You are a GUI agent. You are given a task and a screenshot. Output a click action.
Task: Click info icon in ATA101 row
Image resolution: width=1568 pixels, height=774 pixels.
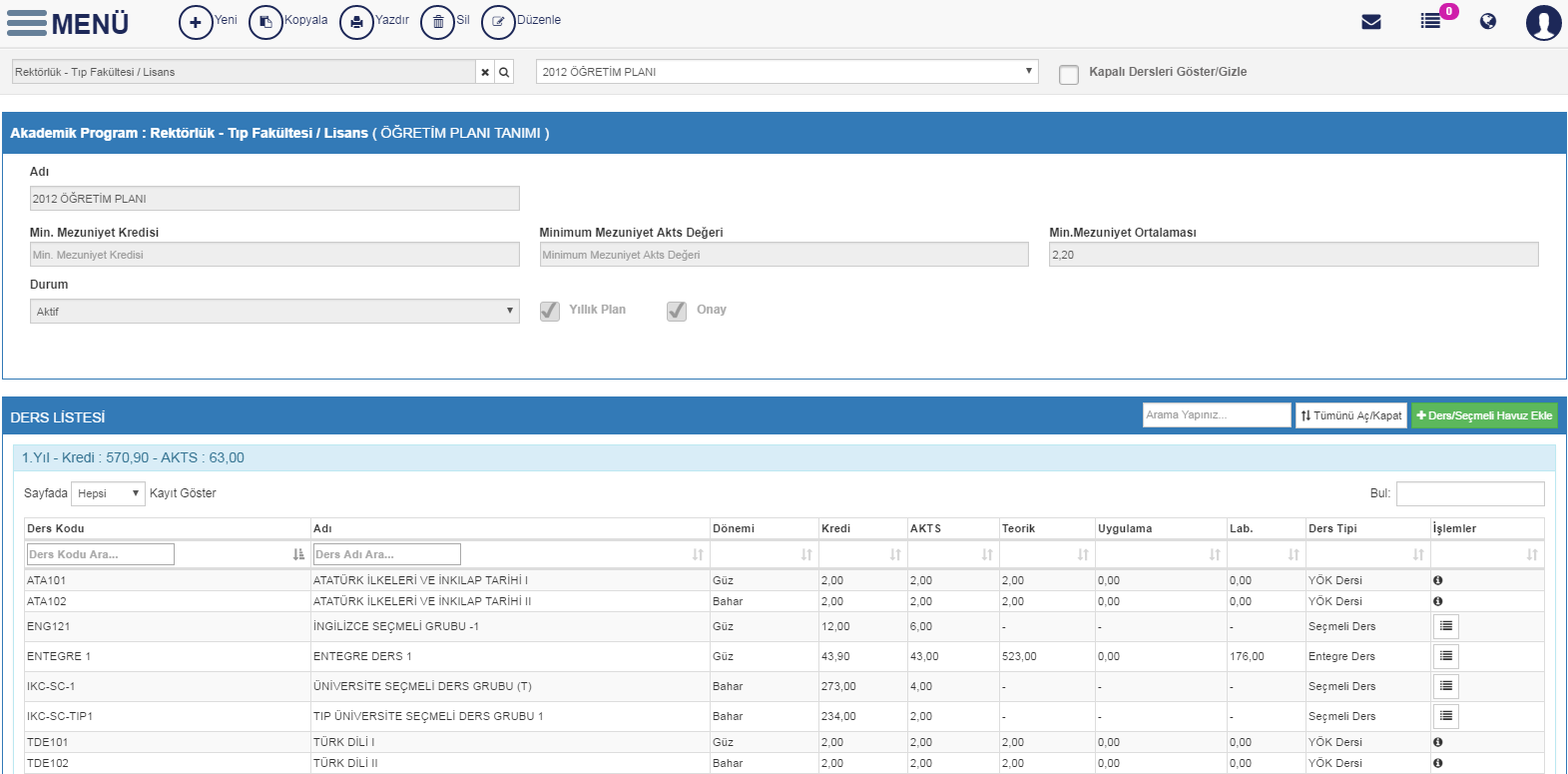click(x=1437, y=580)
